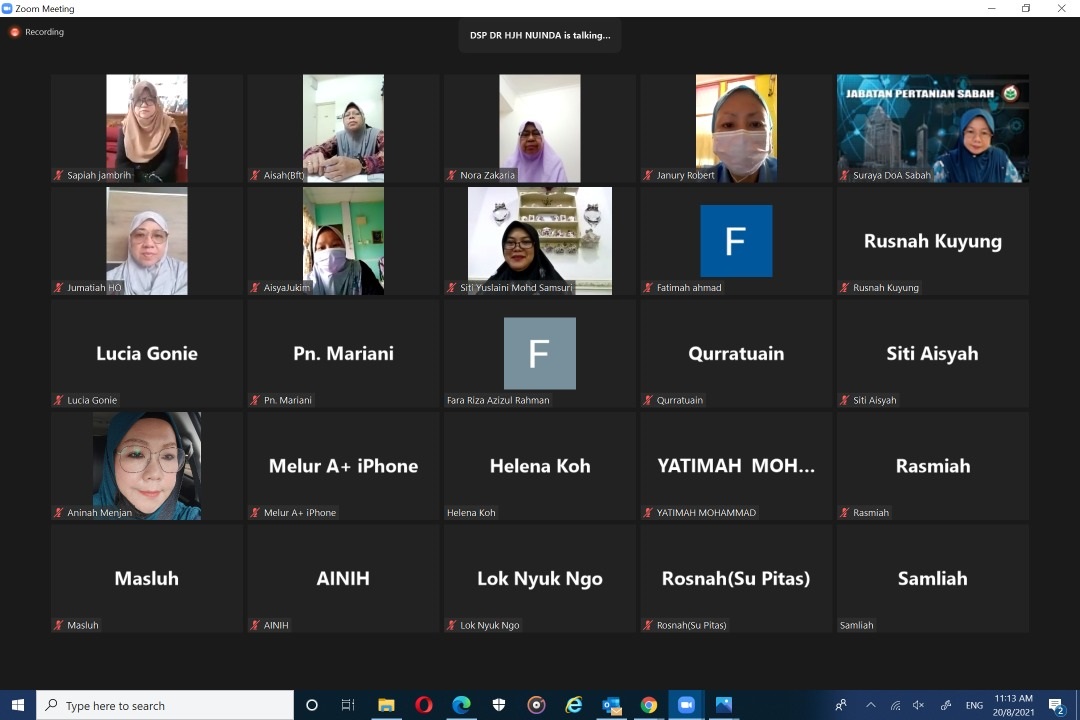Open the notification action center

coord(1055,705)
